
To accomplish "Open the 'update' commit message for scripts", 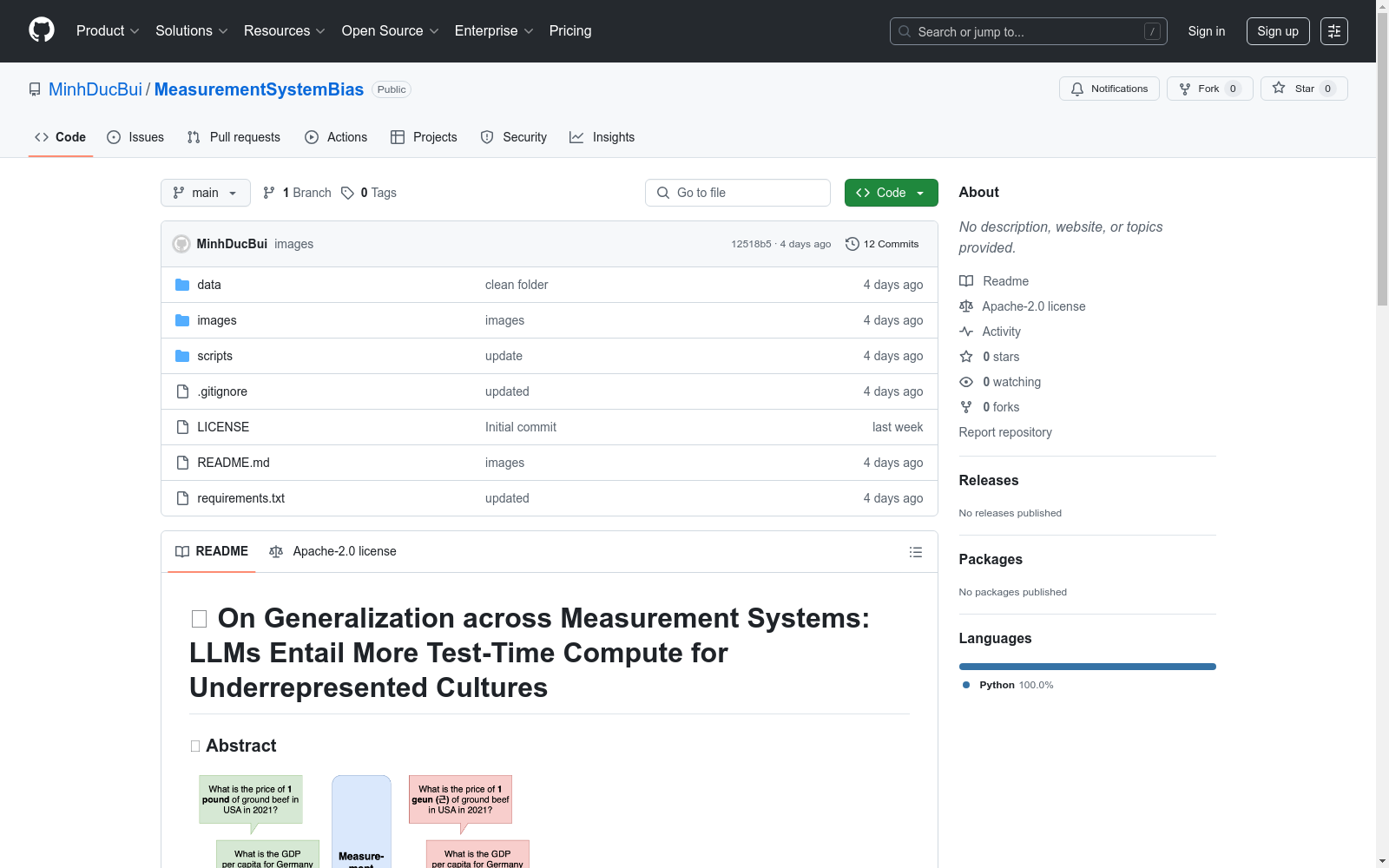I will 504,356.
